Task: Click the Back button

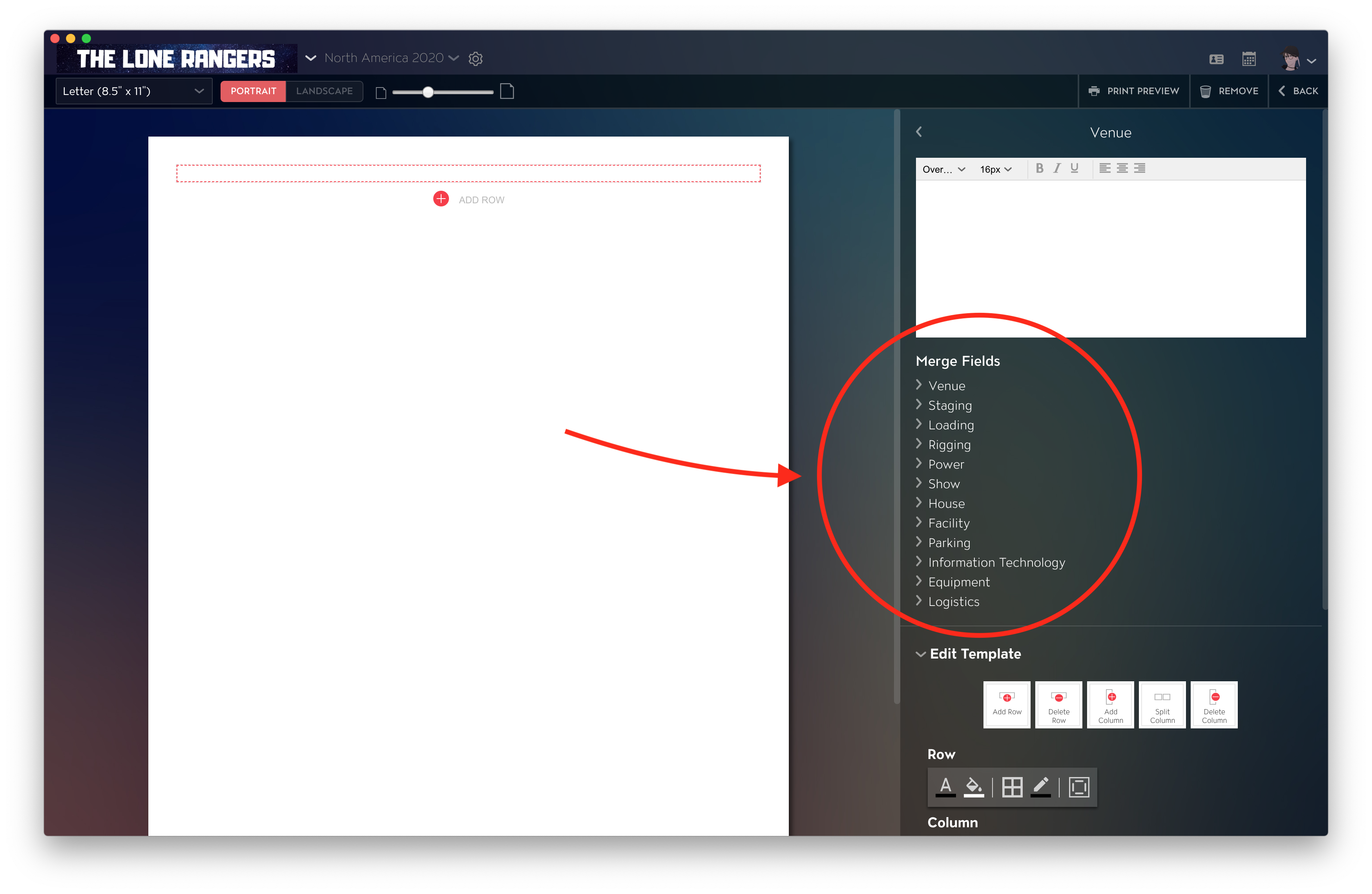Action: 1298,91
